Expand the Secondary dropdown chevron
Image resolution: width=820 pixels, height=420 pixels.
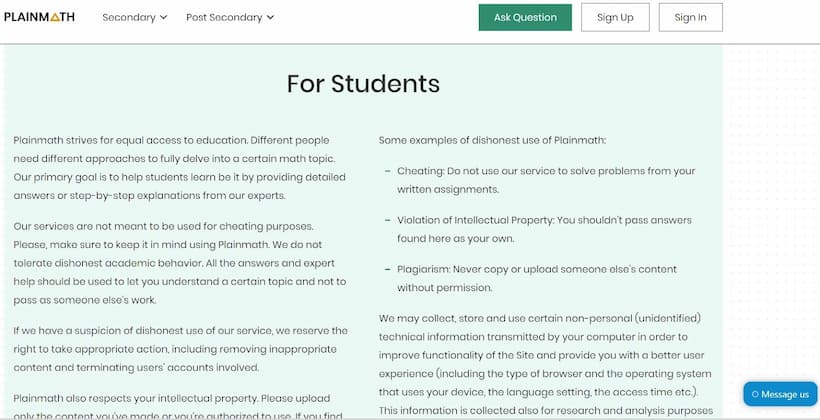[x=164, y=17]
